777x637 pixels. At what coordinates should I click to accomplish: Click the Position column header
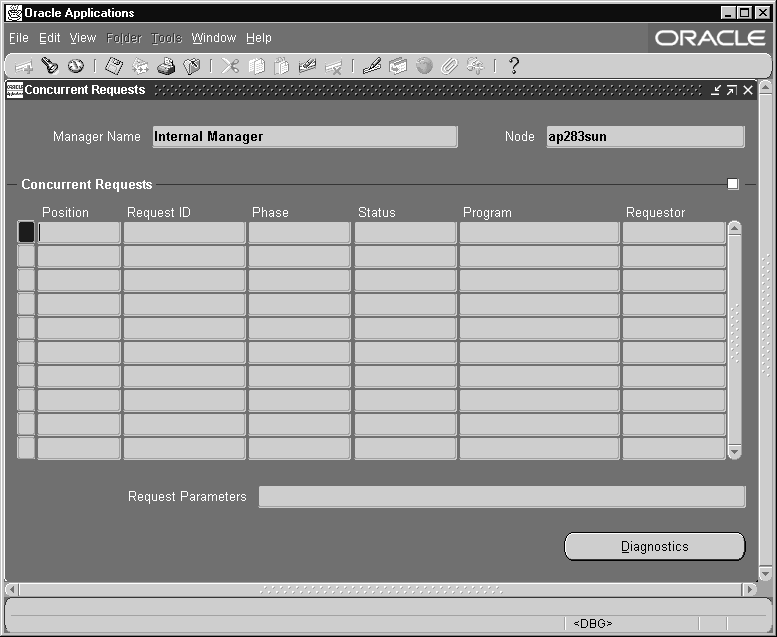tap(65, 213)
